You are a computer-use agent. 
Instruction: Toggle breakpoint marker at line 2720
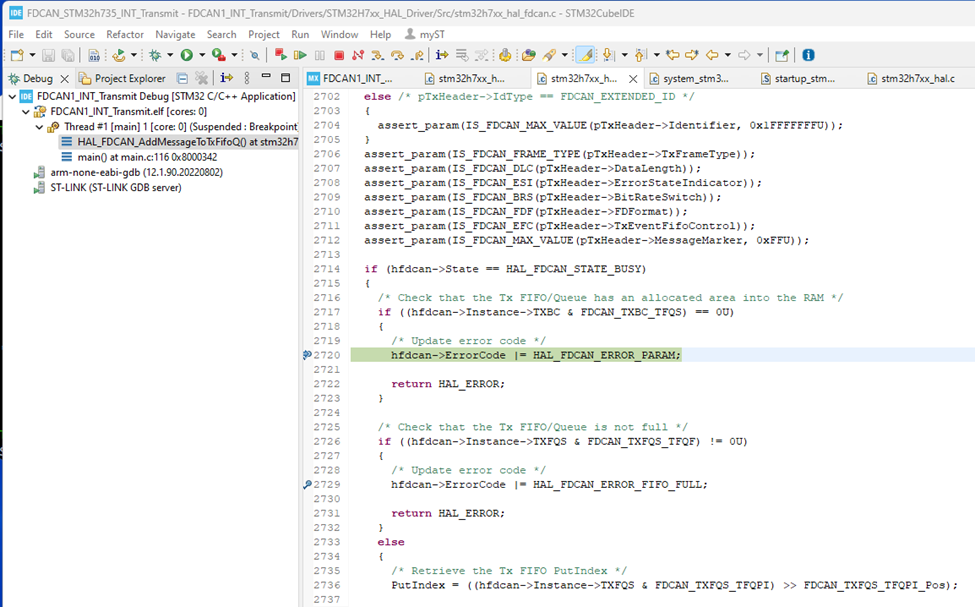click(x=307, y=355)
